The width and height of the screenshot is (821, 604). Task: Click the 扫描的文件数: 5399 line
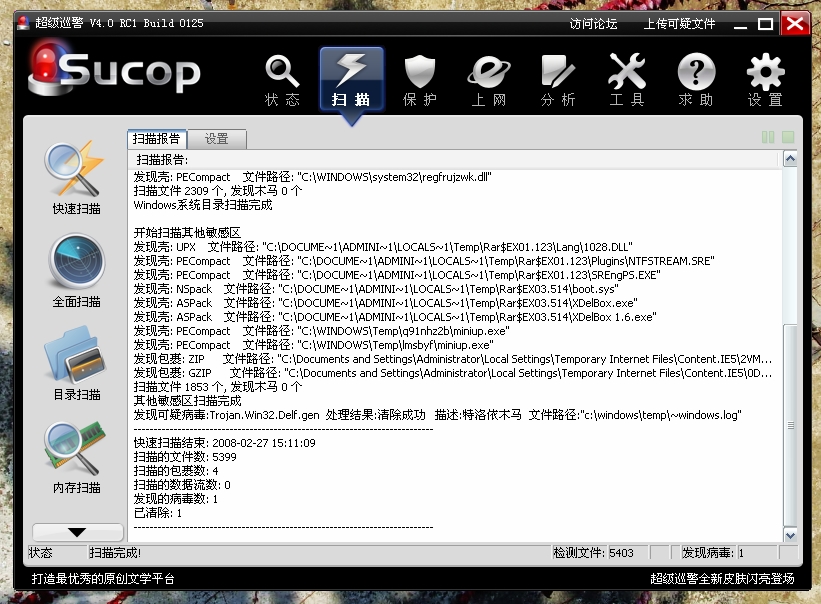tap(185, 457)
